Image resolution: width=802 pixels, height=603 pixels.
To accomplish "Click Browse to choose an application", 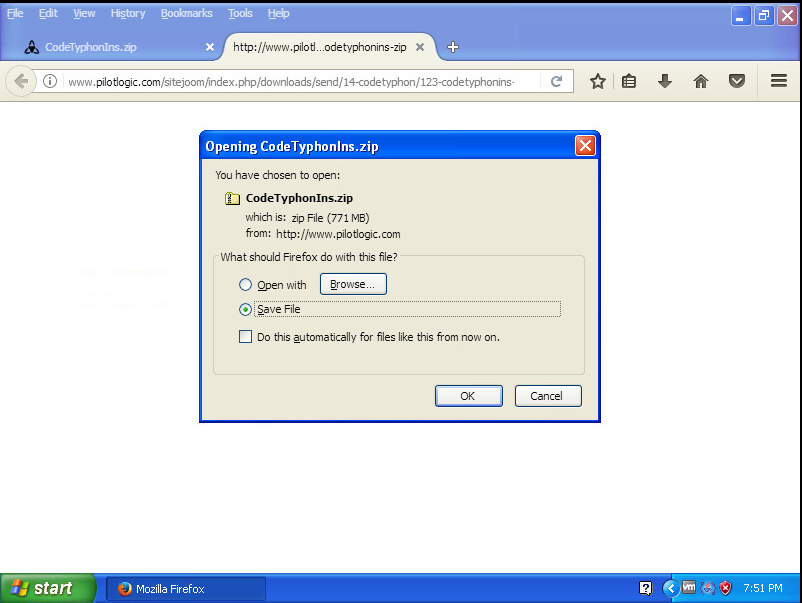I will (353, 285).
